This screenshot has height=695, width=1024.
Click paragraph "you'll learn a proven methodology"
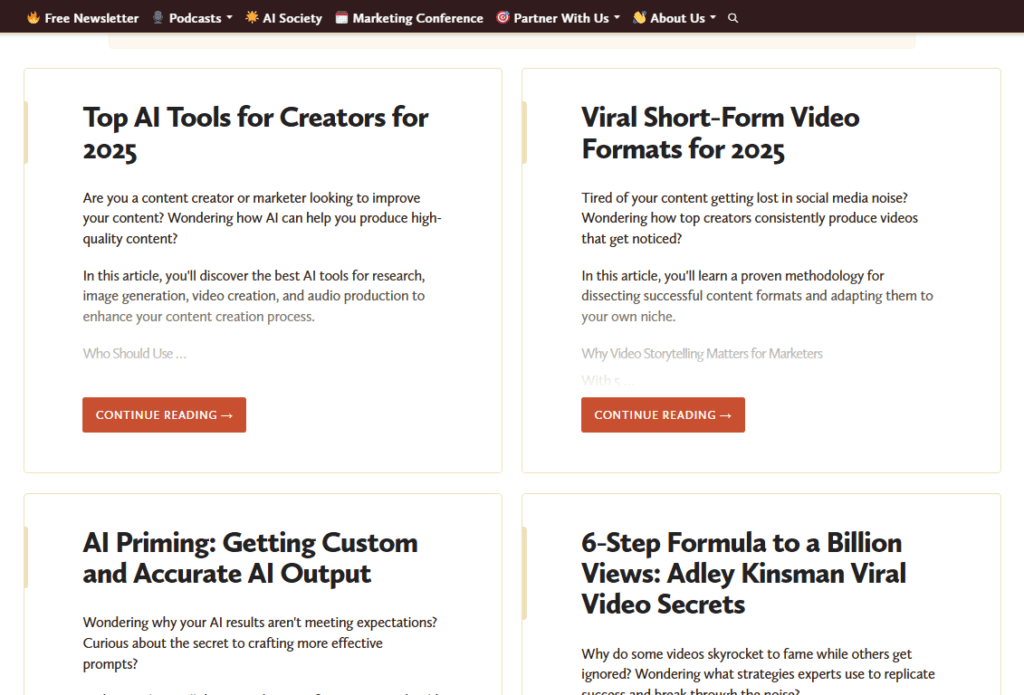coord(758,296)
